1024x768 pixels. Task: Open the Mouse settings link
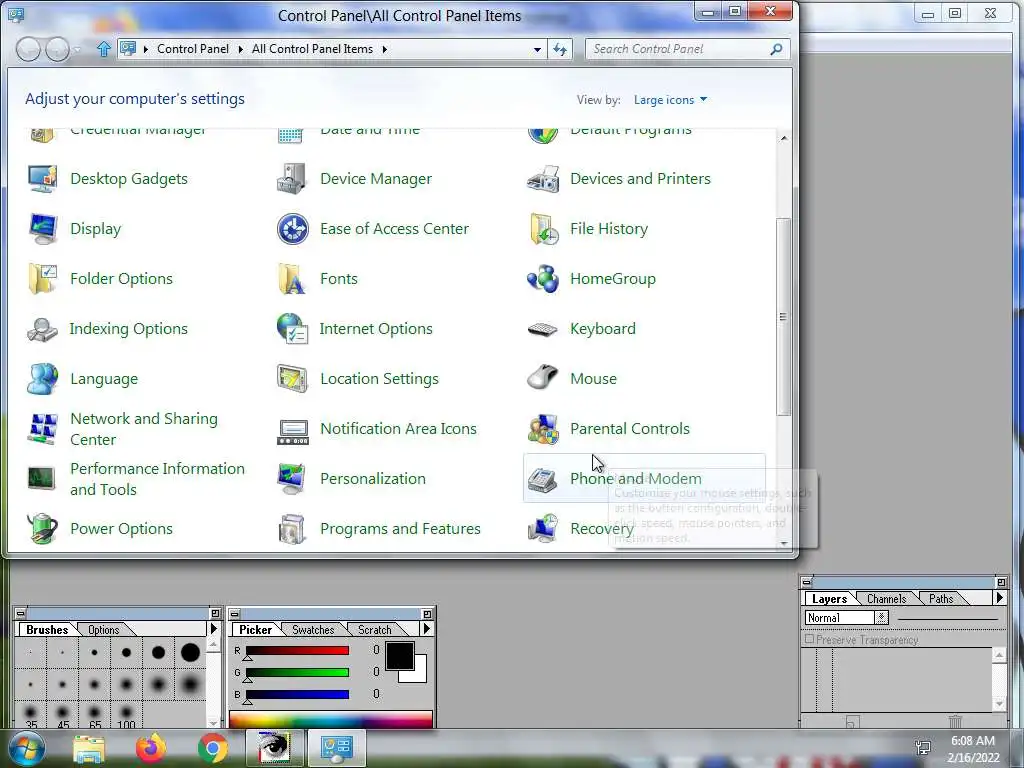click(593, 379)
